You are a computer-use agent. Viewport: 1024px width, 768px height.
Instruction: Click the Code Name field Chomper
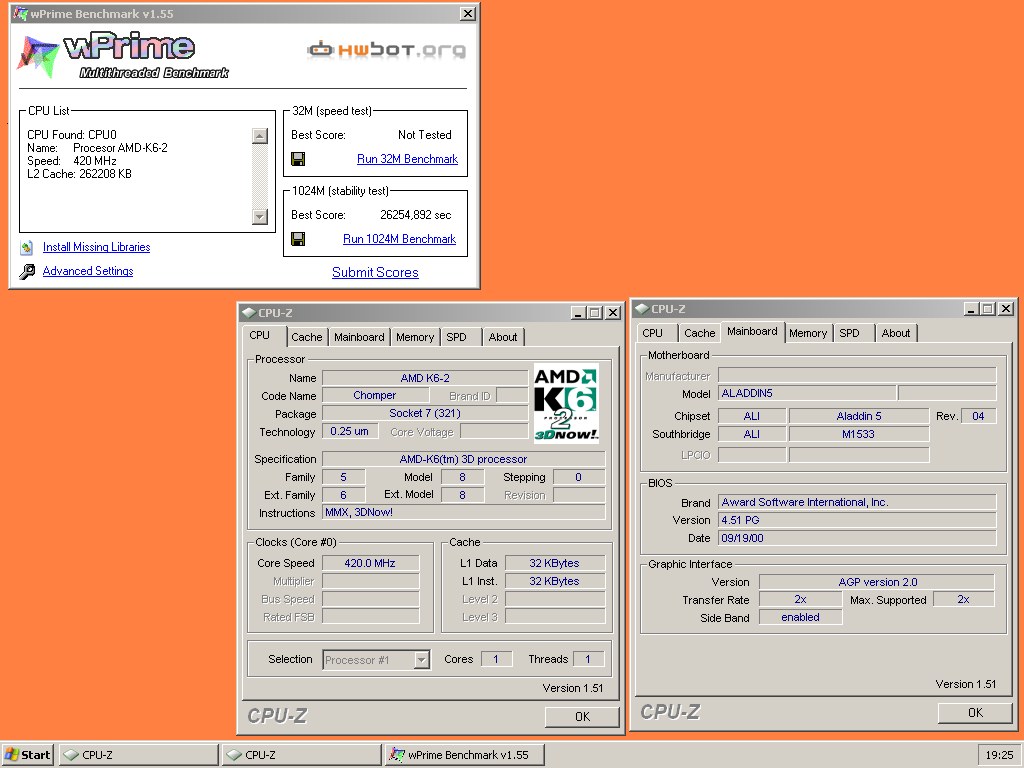[375, 395]
